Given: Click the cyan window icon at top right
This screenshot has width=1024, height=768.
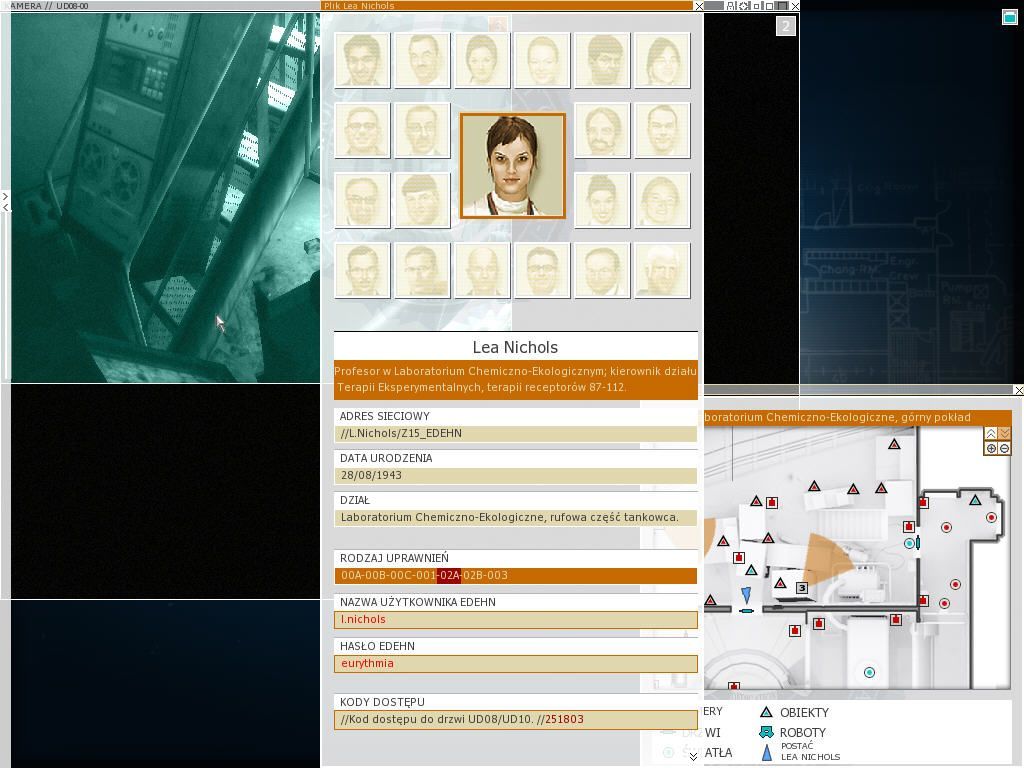Looking at the screenshot, I should pyautogui.click(x=1009, y=17).
